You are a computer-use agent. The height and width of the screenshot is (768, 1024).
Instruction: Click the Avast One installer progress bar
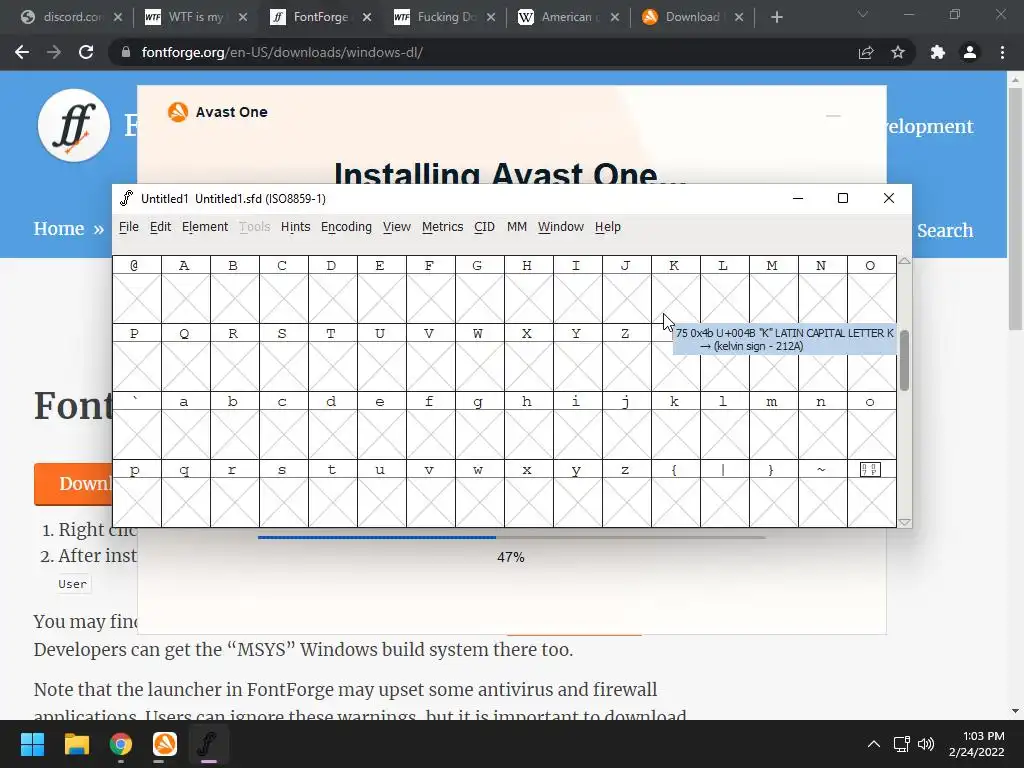[511, 537]
